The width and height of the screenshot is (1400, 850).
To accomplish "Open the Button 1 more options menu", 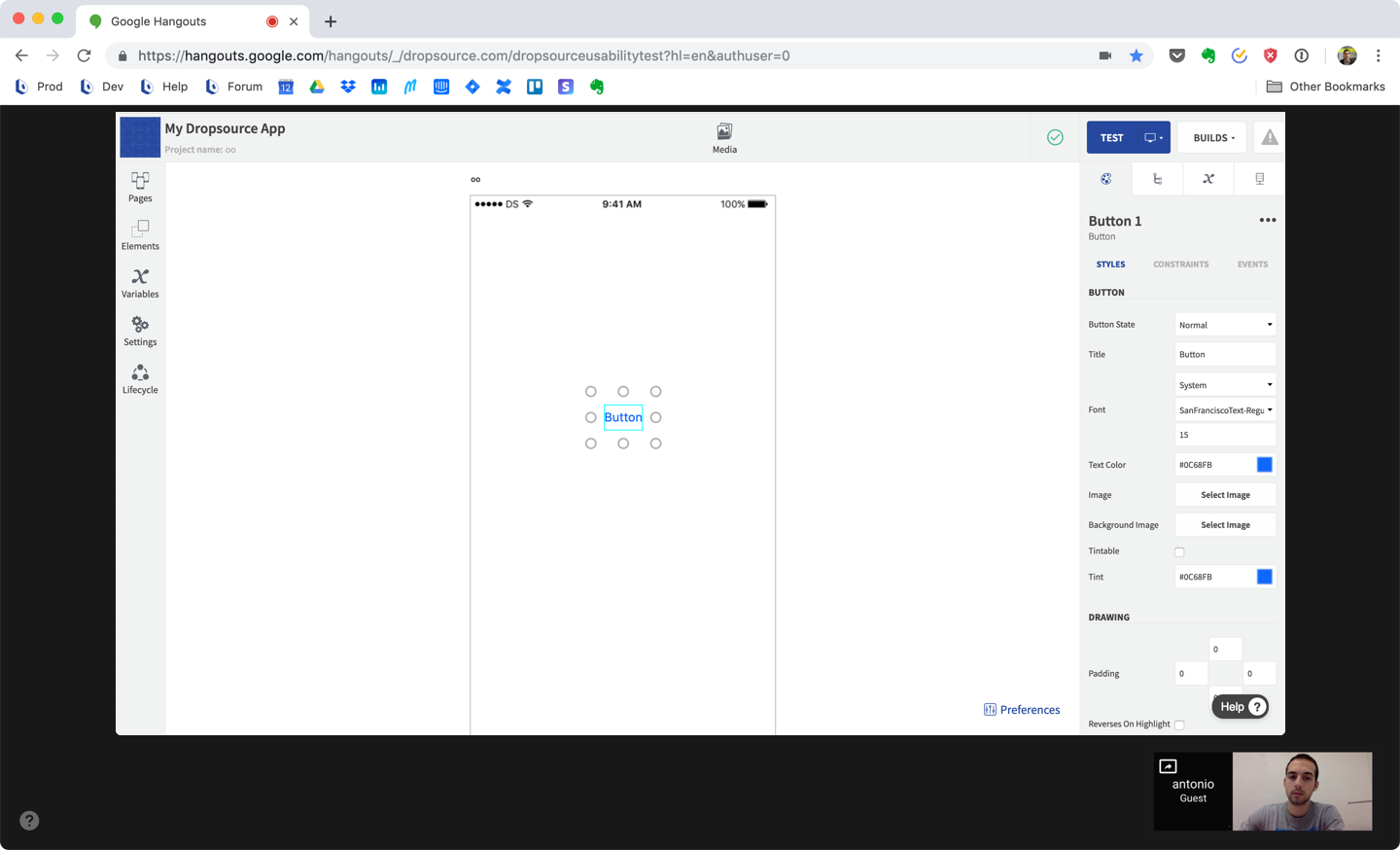I will (x=1268, y=220).
